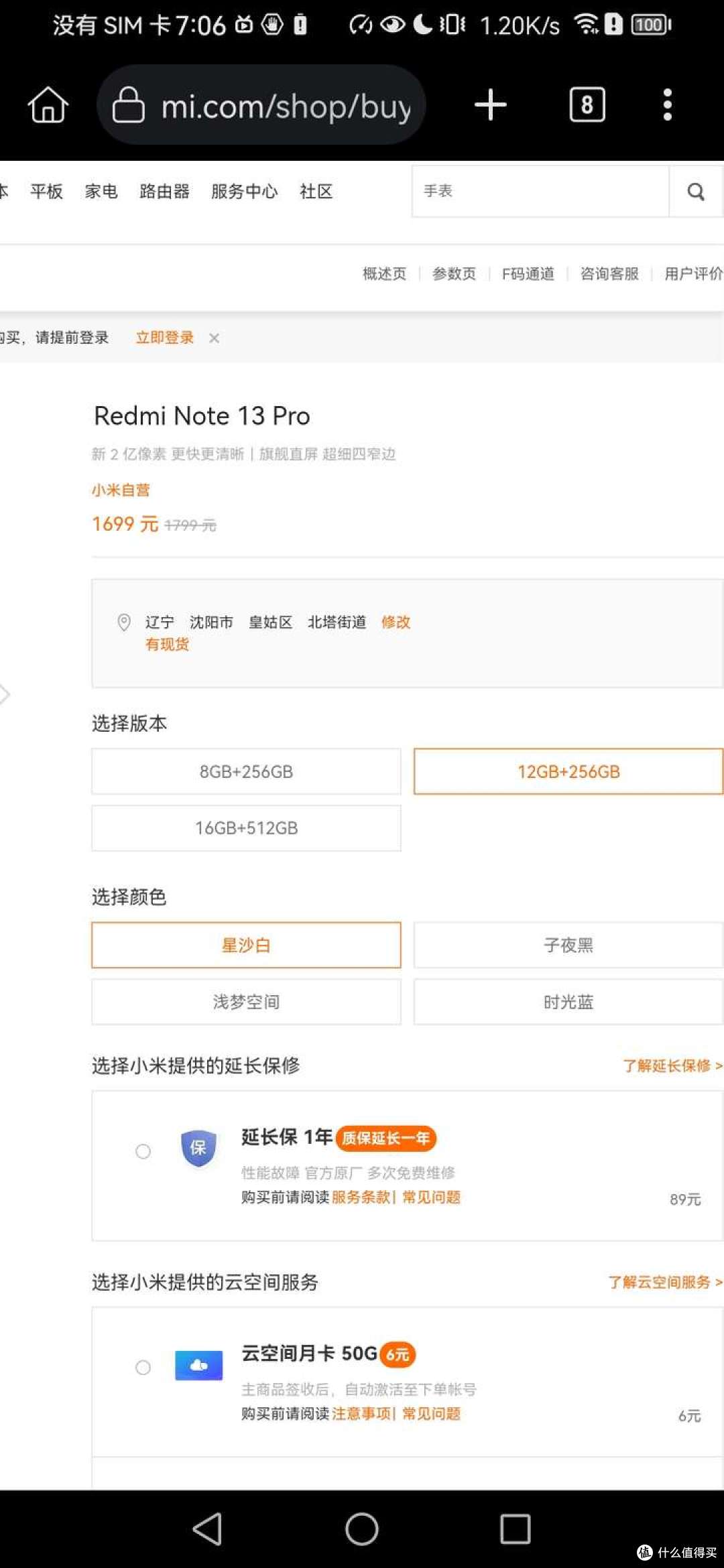Select the 16GB+512GB version
Viewport: 724px width, 1568px height.
pyautogui.click(x=246, y=828)
